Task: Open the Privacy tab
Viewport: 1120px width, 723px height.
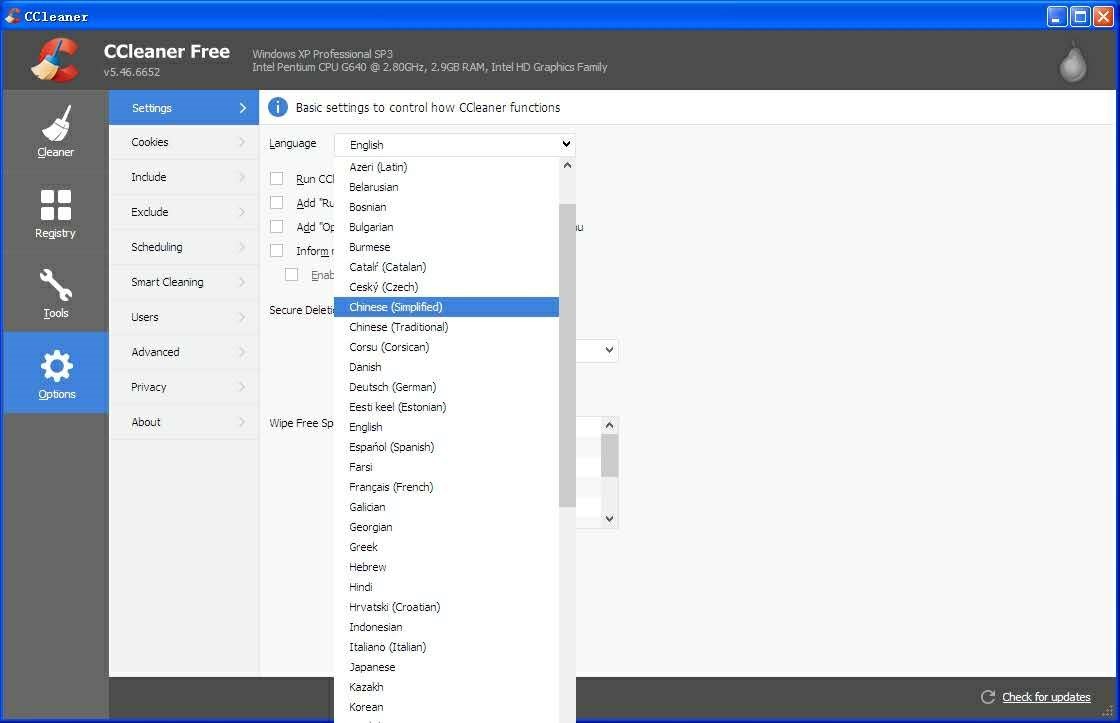Action: [x=184, y=387]
